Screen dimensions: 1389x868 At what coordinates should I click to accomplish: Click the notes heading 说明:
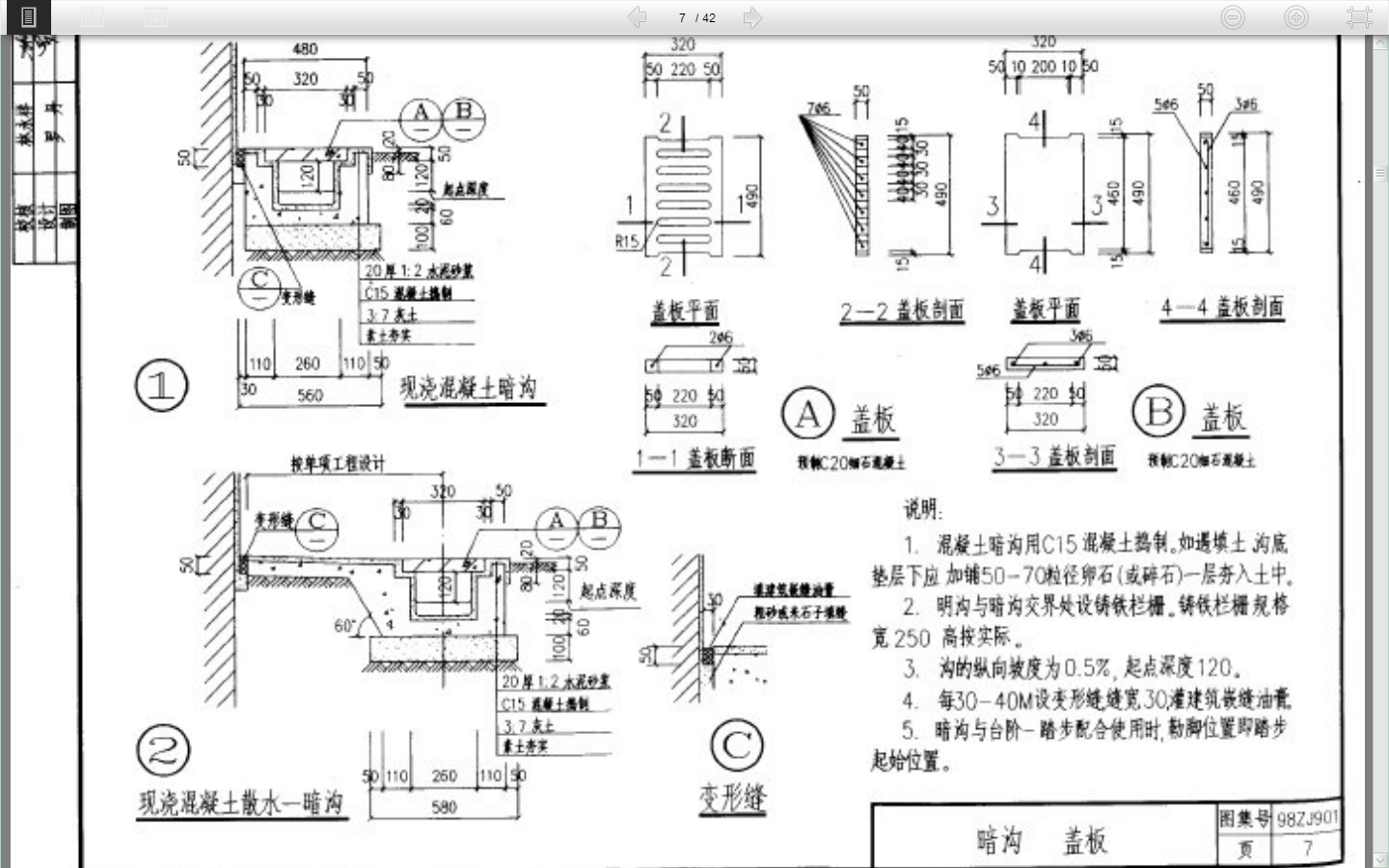coord(923,509)
